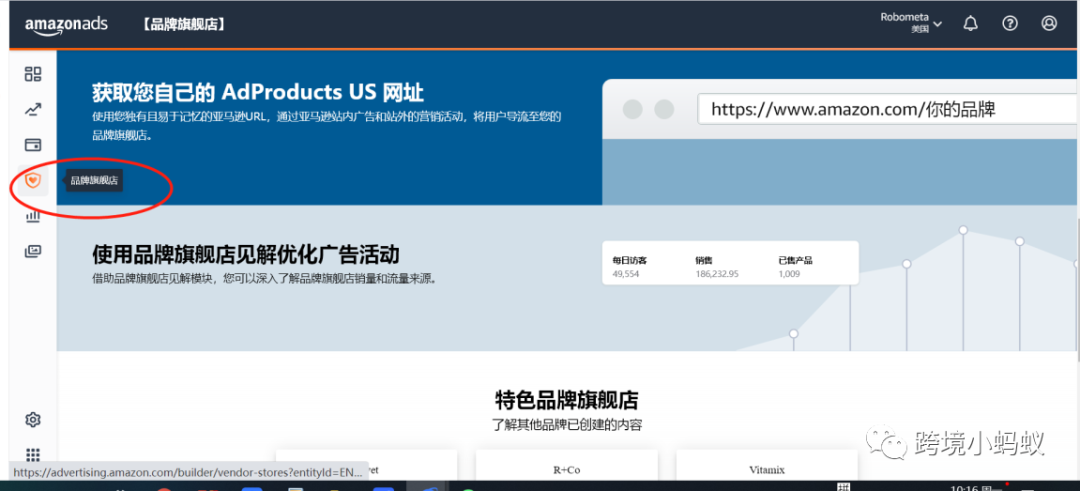The height and width of the screenshot is (491, 1080).
Task: Expand the Robometa 美国 account dropdown
Action: pyautogui.click(x=911, y=23)
